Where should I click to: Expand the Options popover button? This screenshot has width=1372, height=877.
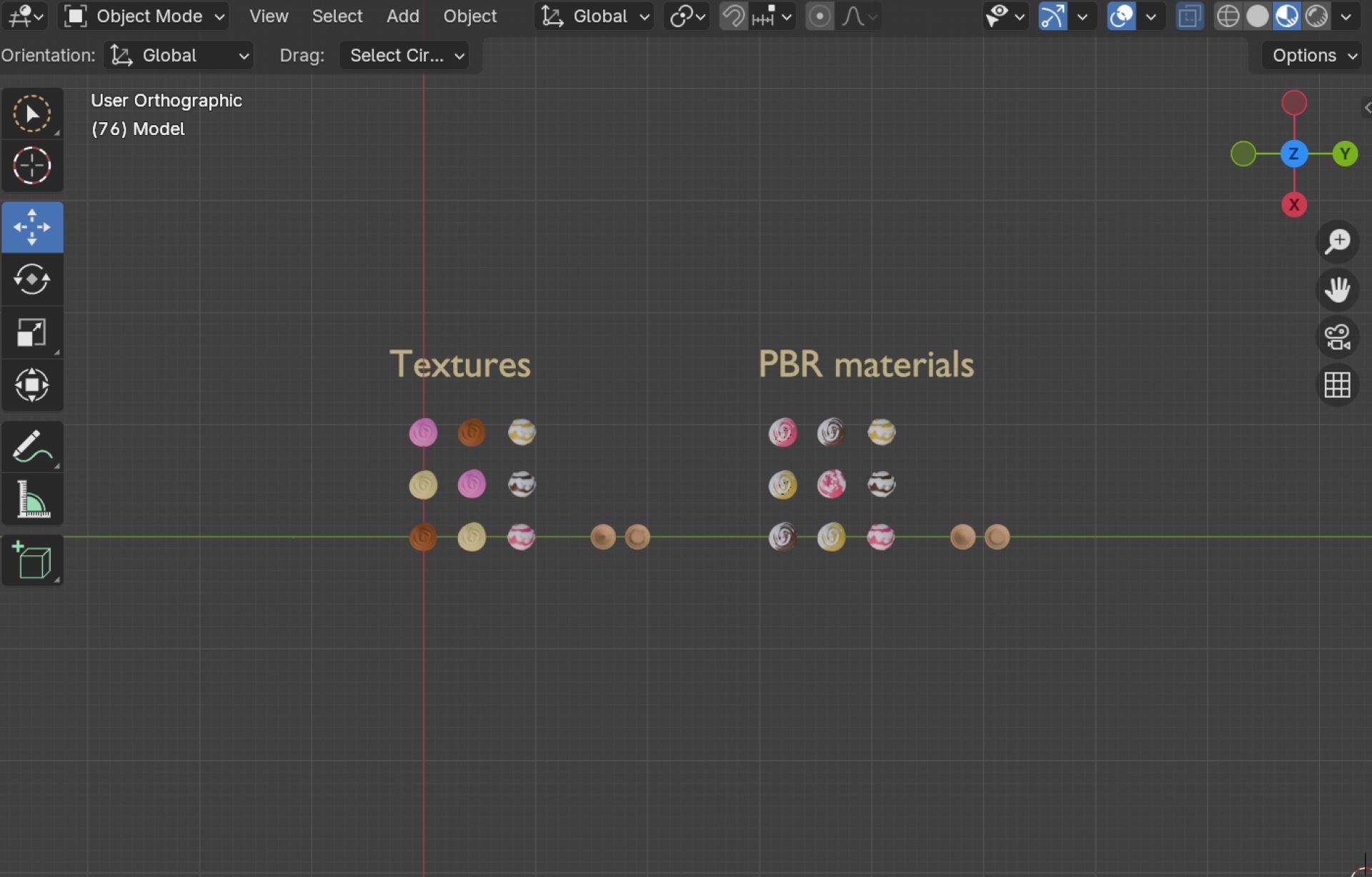[1313, 55]
